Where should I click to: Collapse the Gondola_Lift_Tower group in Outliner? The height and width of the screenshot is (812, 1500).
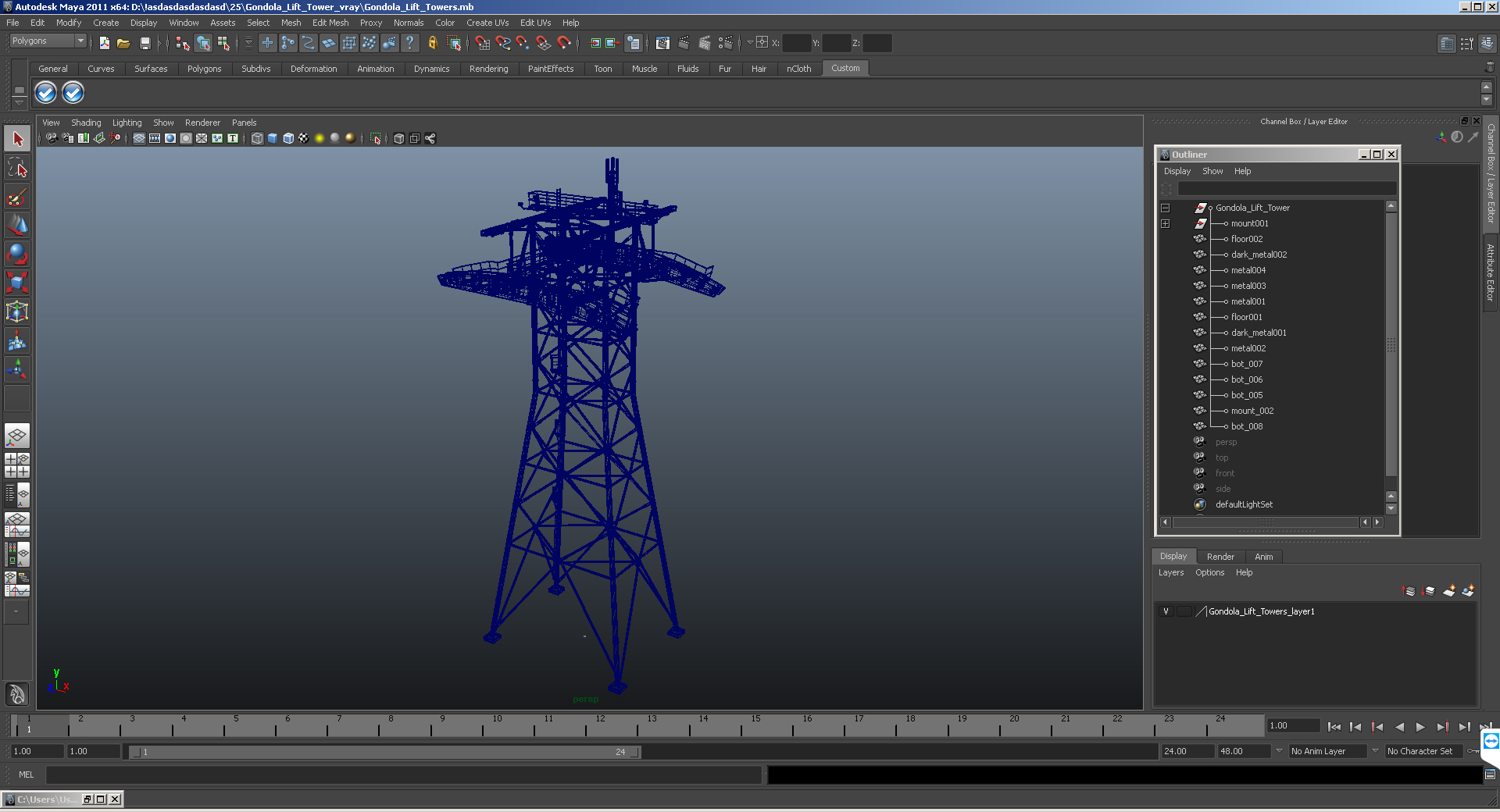click(1165, 208)
